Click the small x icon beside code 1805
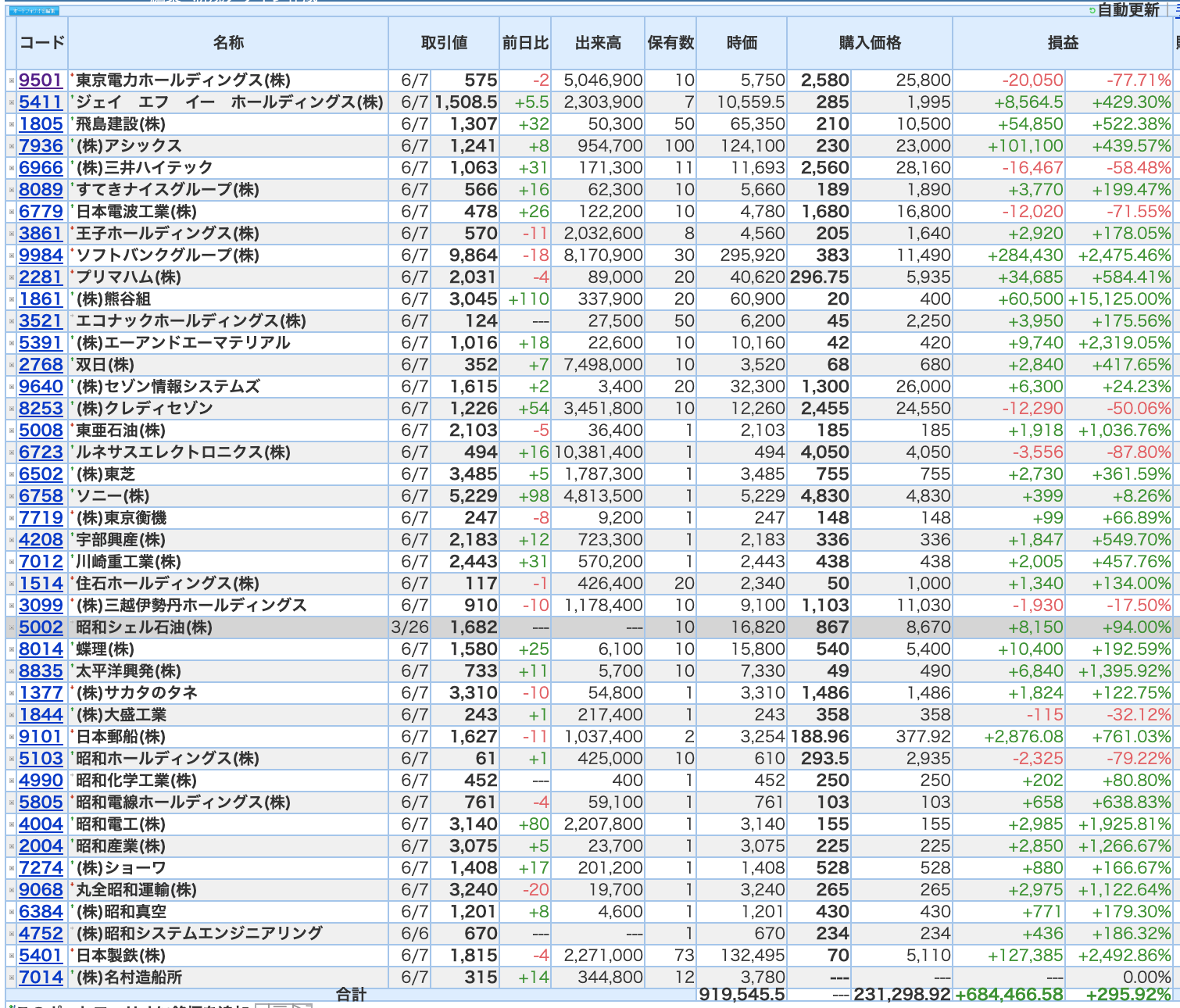 [12, 124]
